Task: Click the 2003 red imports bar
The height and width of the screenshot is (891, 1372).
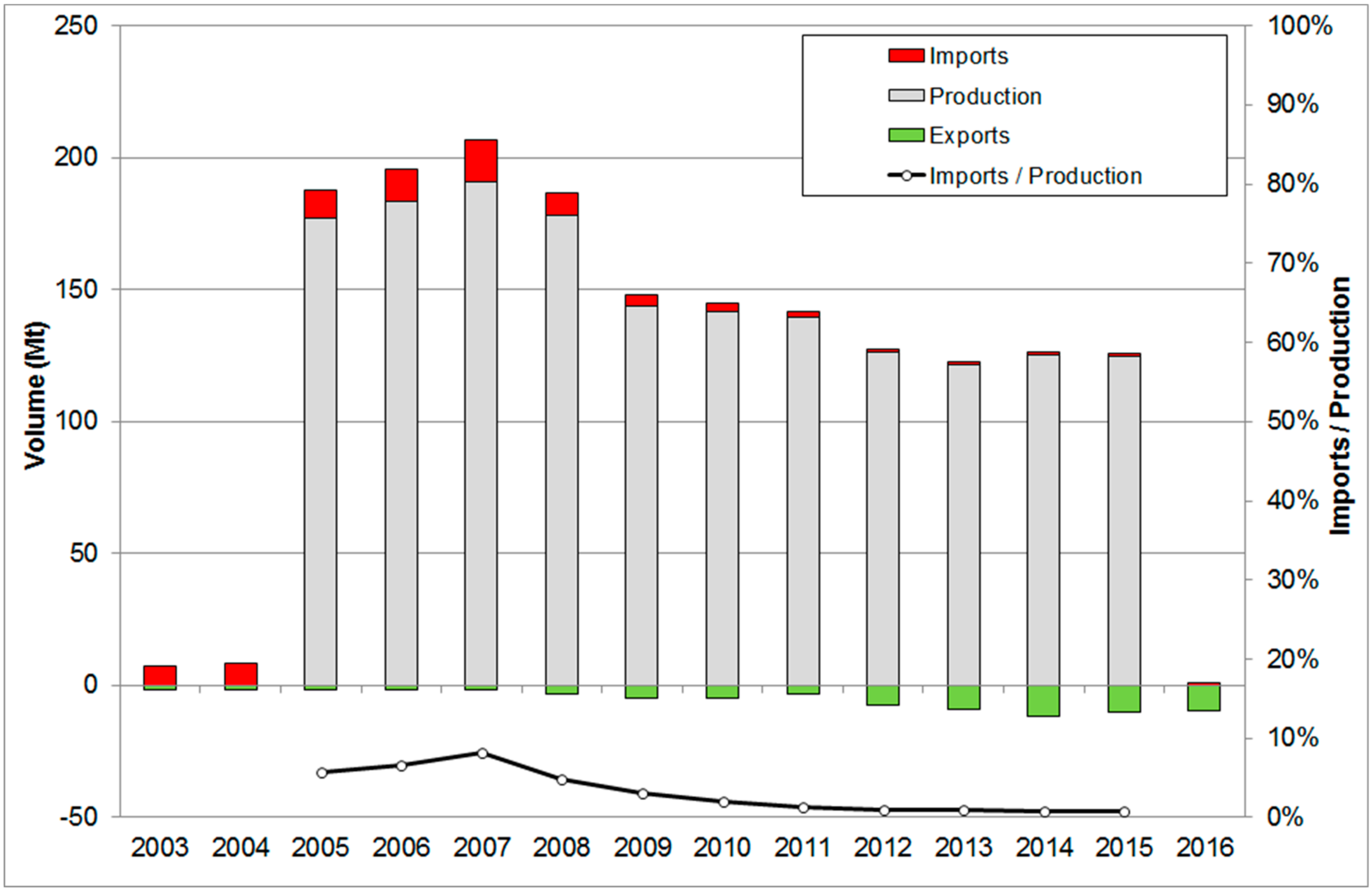Action: point(160,675)
